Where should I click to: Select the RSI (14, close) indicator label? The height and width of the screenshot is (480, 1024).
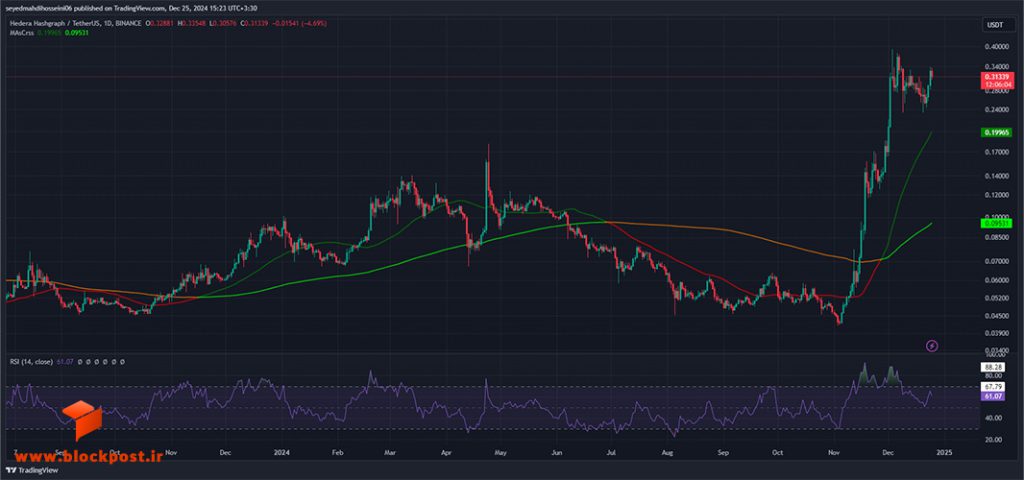coord(32,361)
